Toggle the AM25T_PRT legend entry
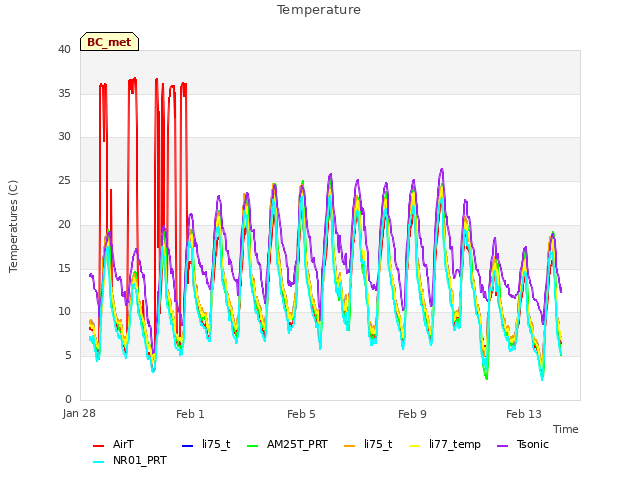Image resolution: width=640 pixels, height=480 pixels. click(287, 444)
